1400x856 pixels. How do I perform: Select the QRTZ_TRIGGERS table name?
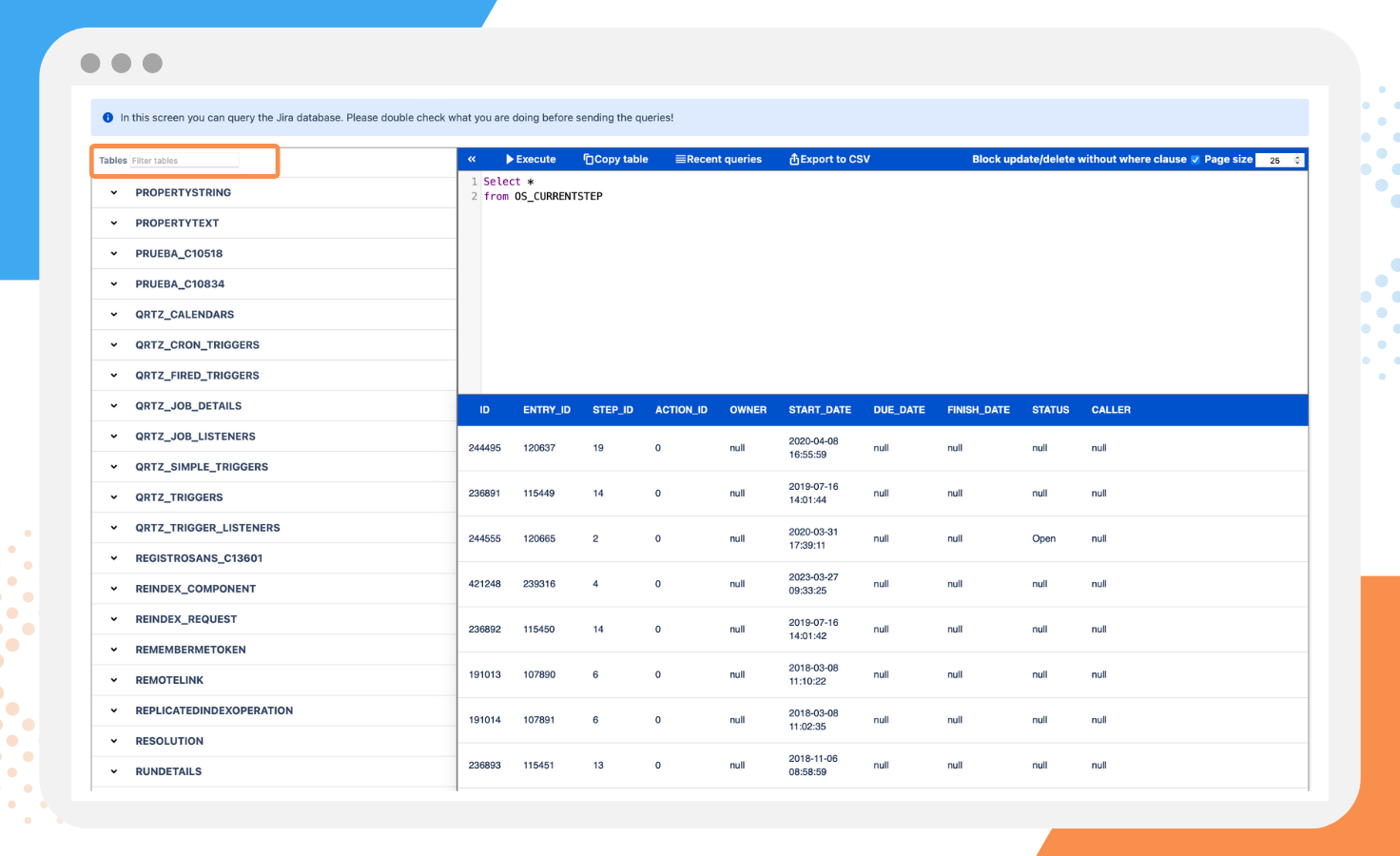coord(179,497)
